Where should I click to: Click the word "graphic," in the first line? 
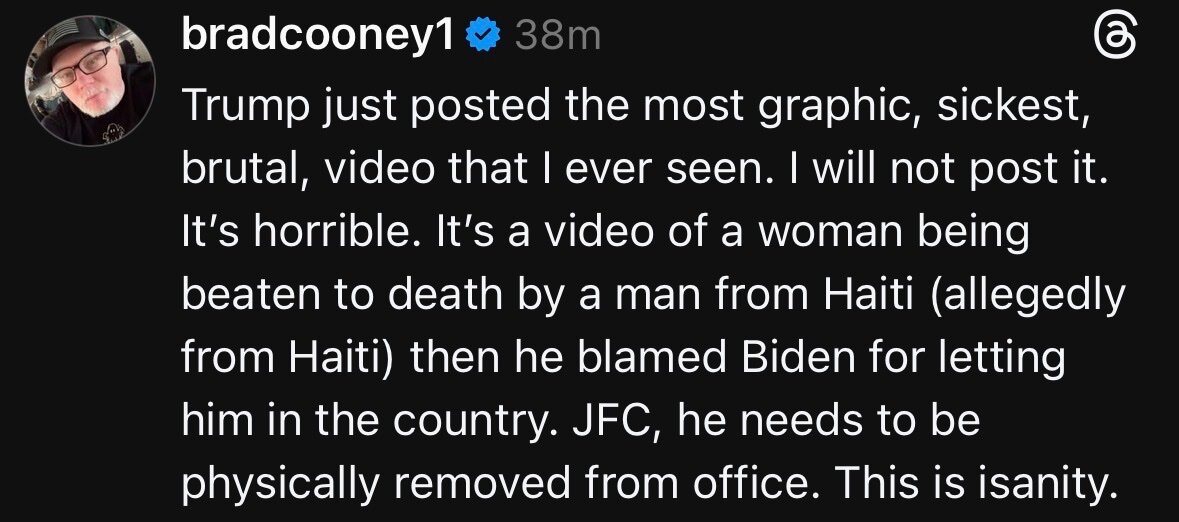(813, 103)
